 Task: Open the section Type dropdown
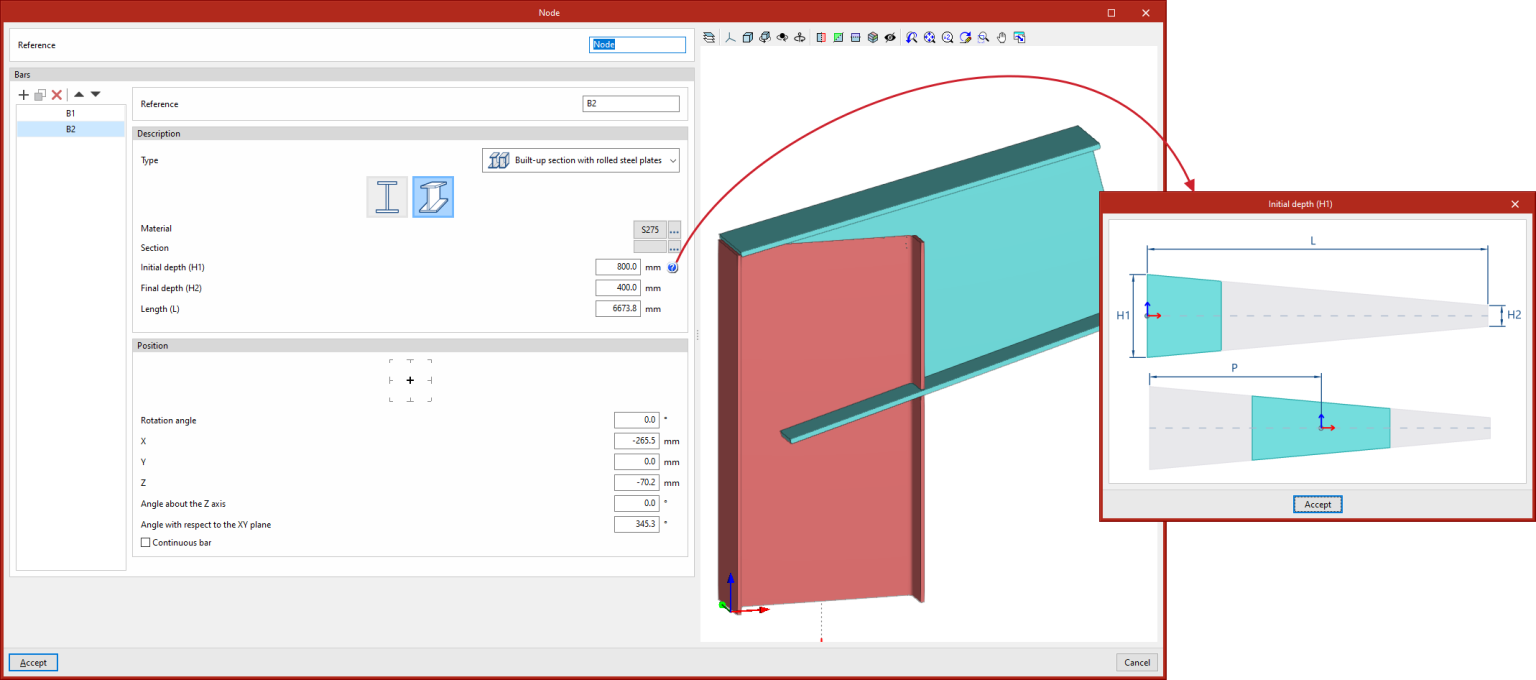coord(580,160)
